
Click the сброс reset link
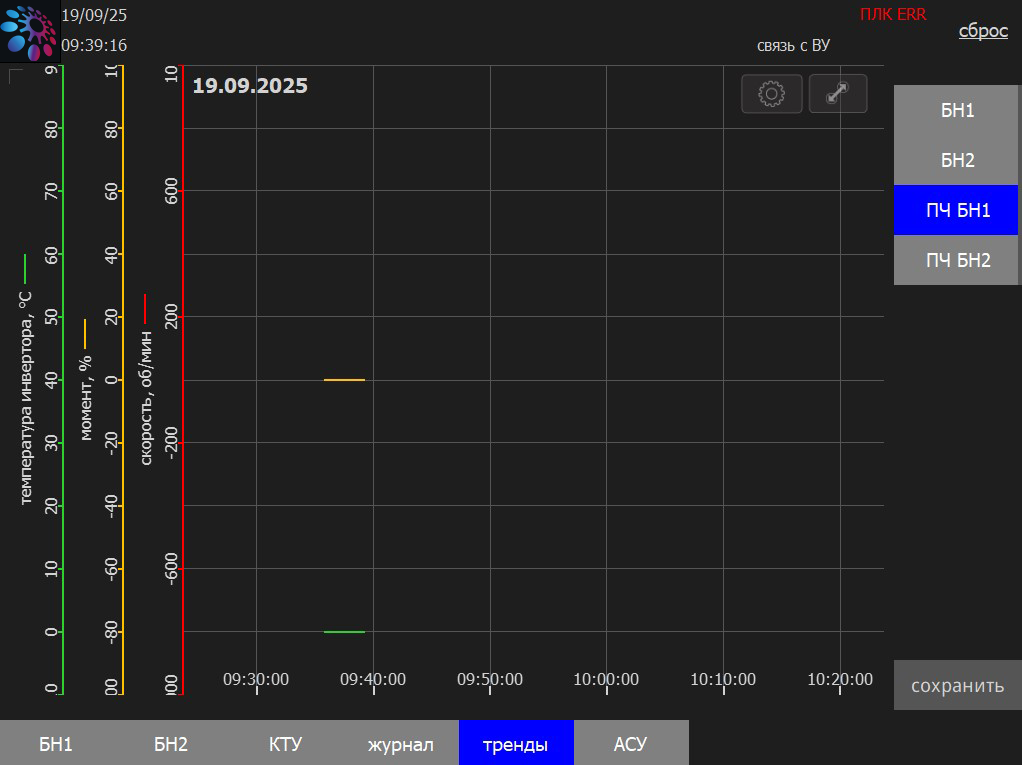coord(983,31)
